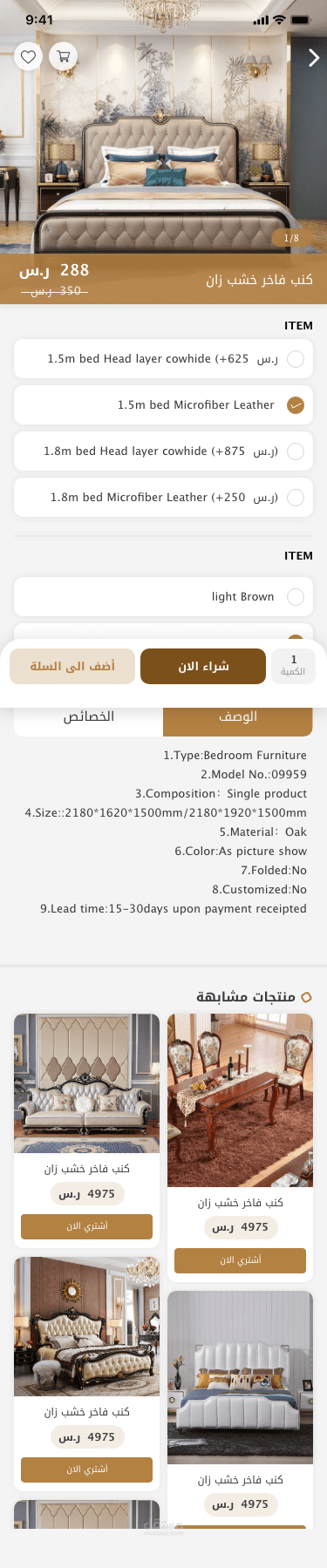Click the أضف الى السلة button

pos(72,666)
